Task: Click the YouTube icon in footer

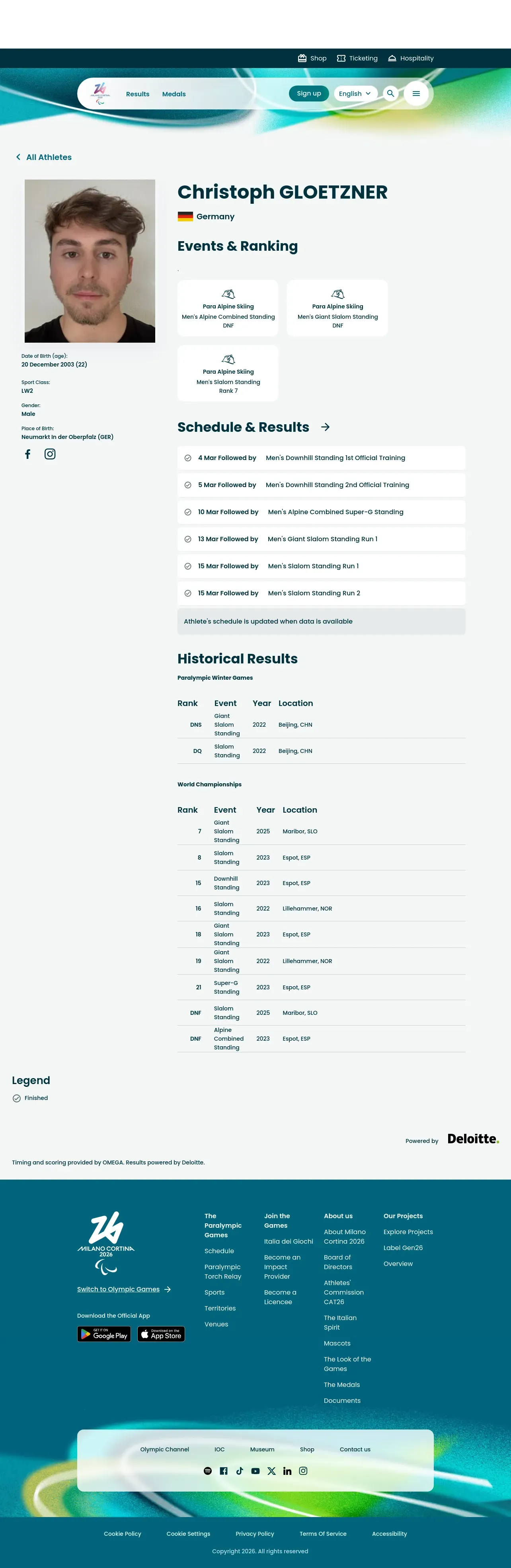Action: click(255, 1470)
